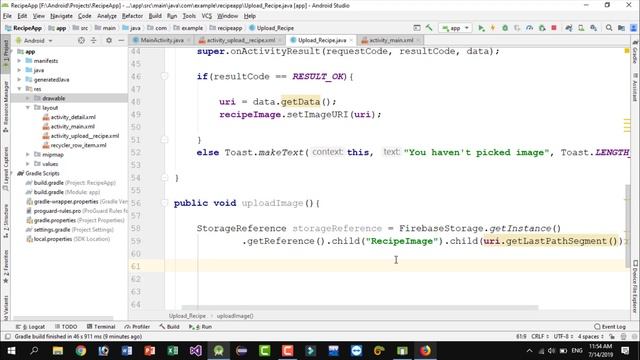
Task: Click the Make Project hammer icon
Action: 429,28
